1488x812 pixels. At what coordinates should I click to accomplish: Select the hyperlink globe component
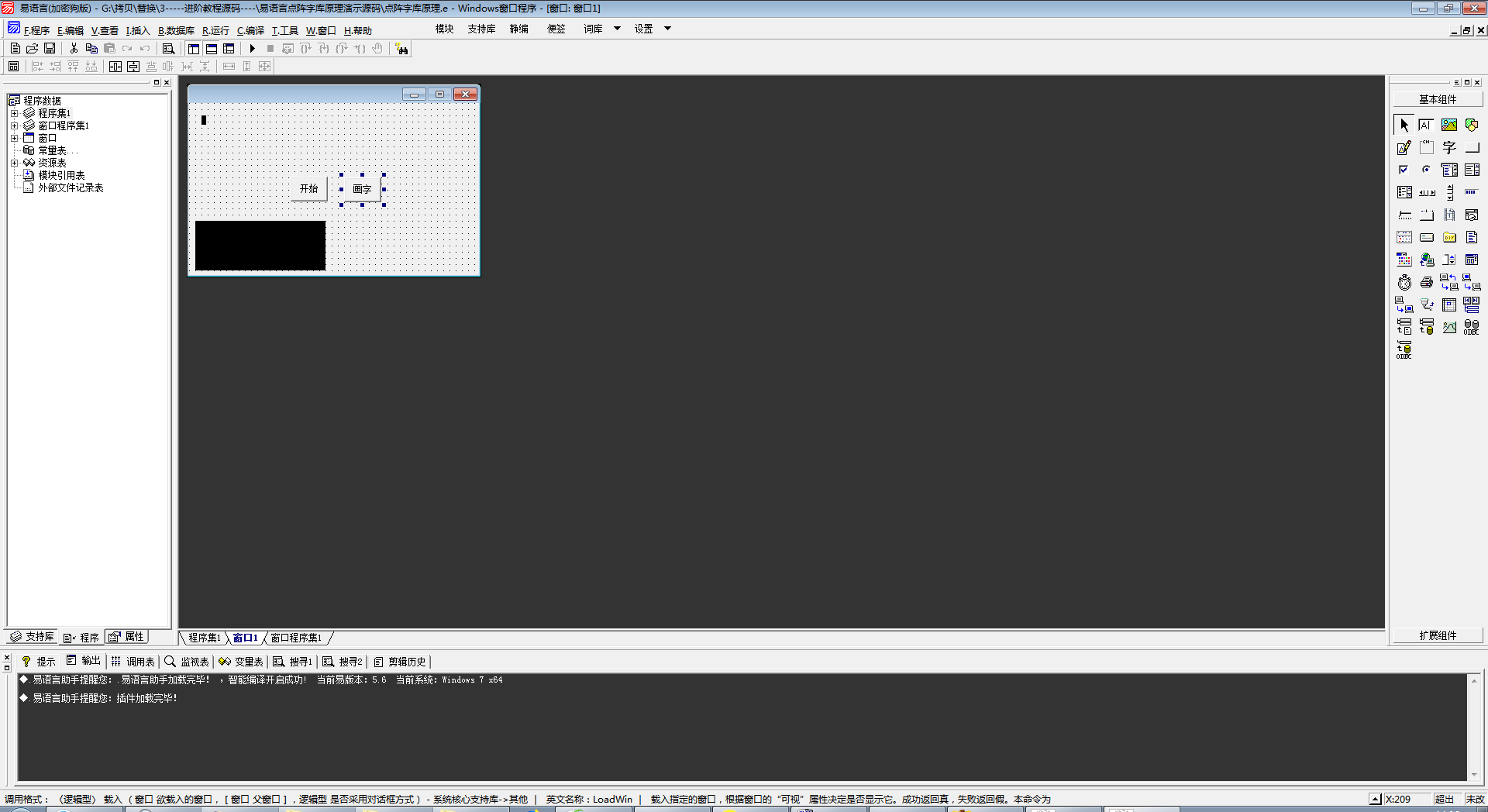pyautogui.click(x=1427, y=260)
